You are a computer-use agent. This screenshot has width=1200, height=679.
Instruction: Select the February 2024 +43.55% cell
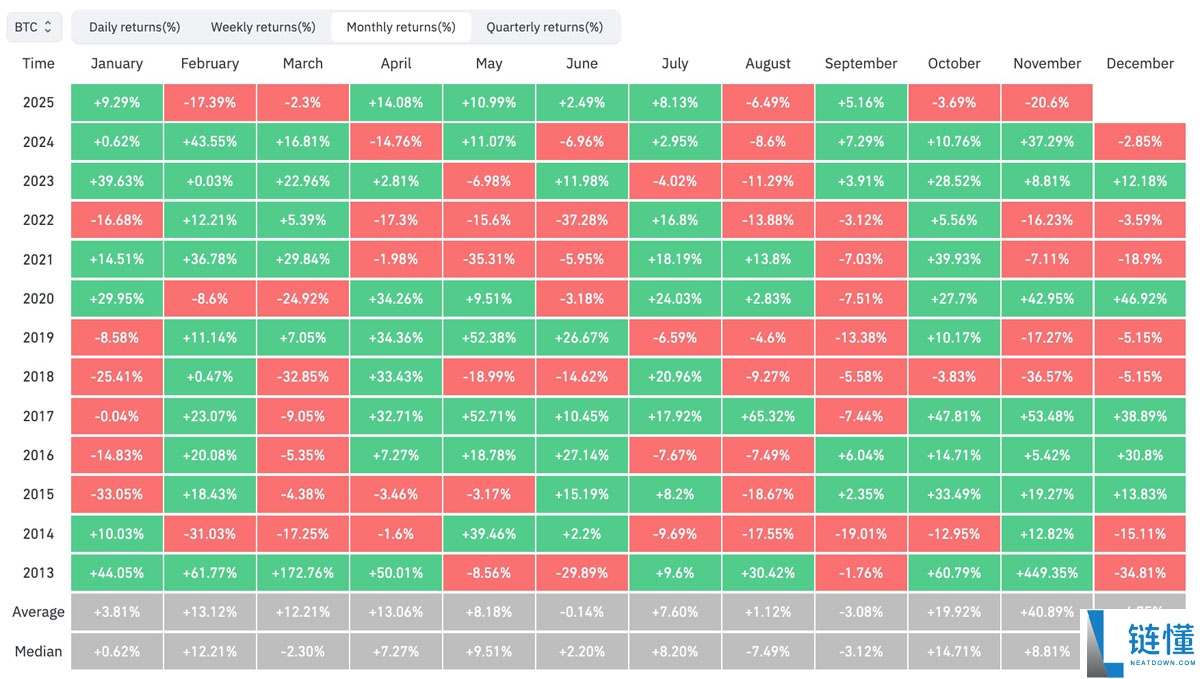(210, 142)
